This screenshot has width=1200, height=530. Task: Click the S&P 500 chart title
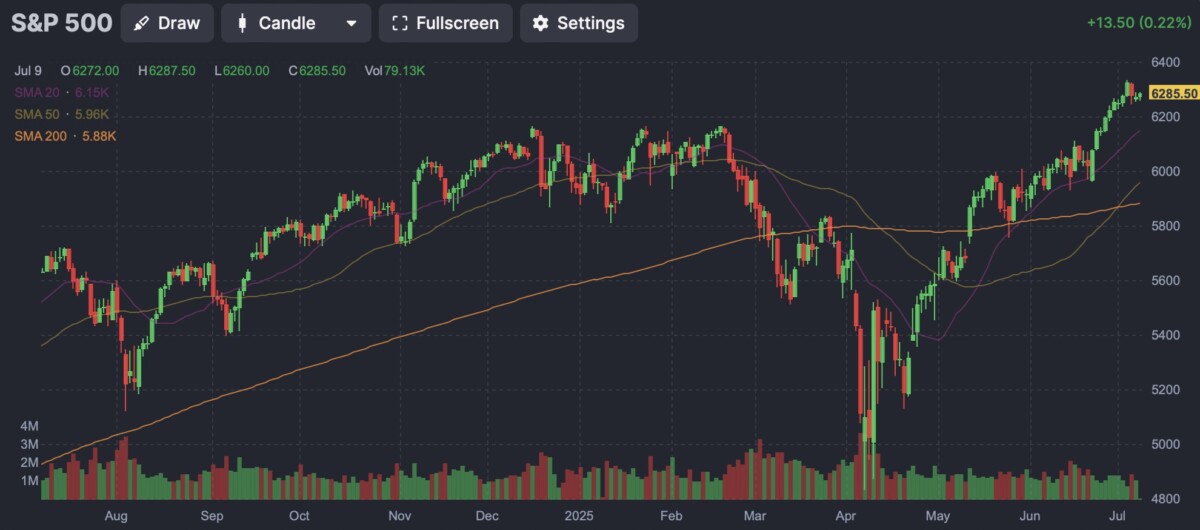point(62,23)
